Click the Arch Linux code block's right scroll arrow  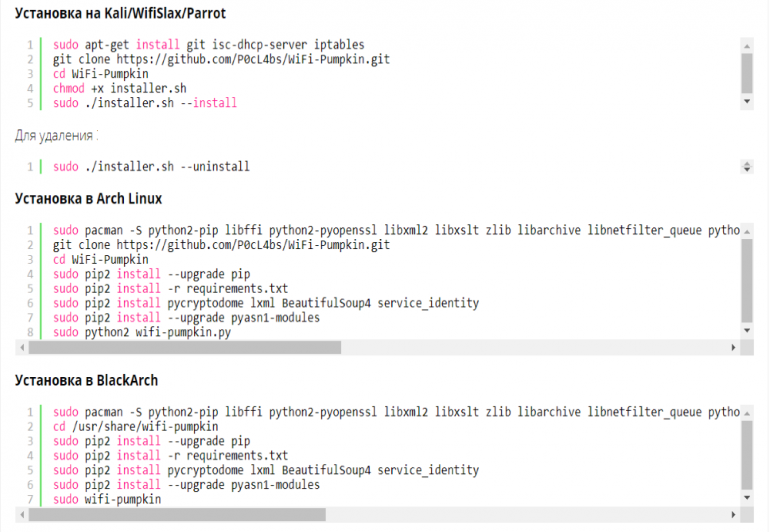click(x=733, y=347)
